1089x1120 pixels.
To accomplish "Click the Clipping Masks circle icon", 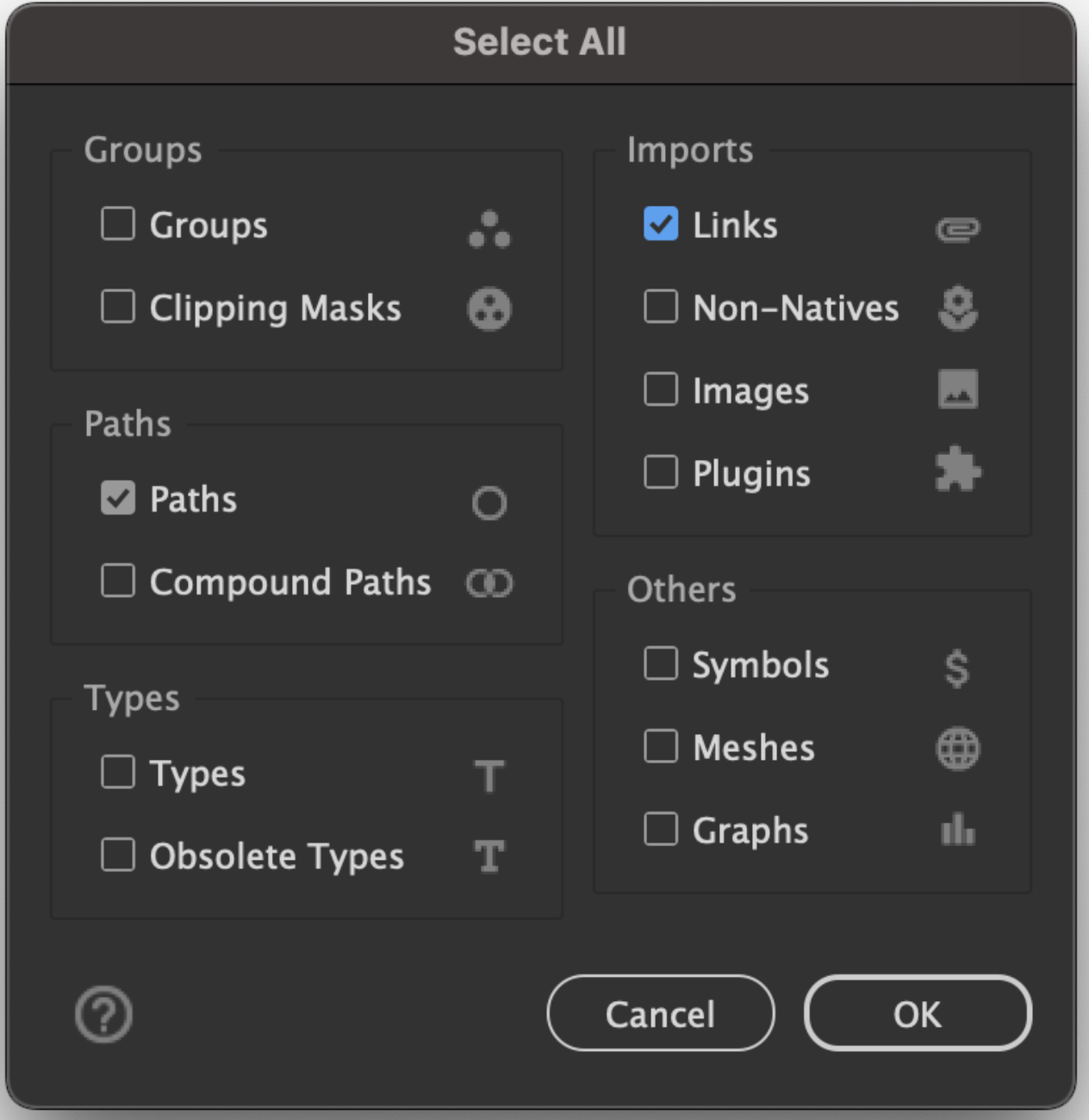I will pyautogui.click(x=489, y=309).
